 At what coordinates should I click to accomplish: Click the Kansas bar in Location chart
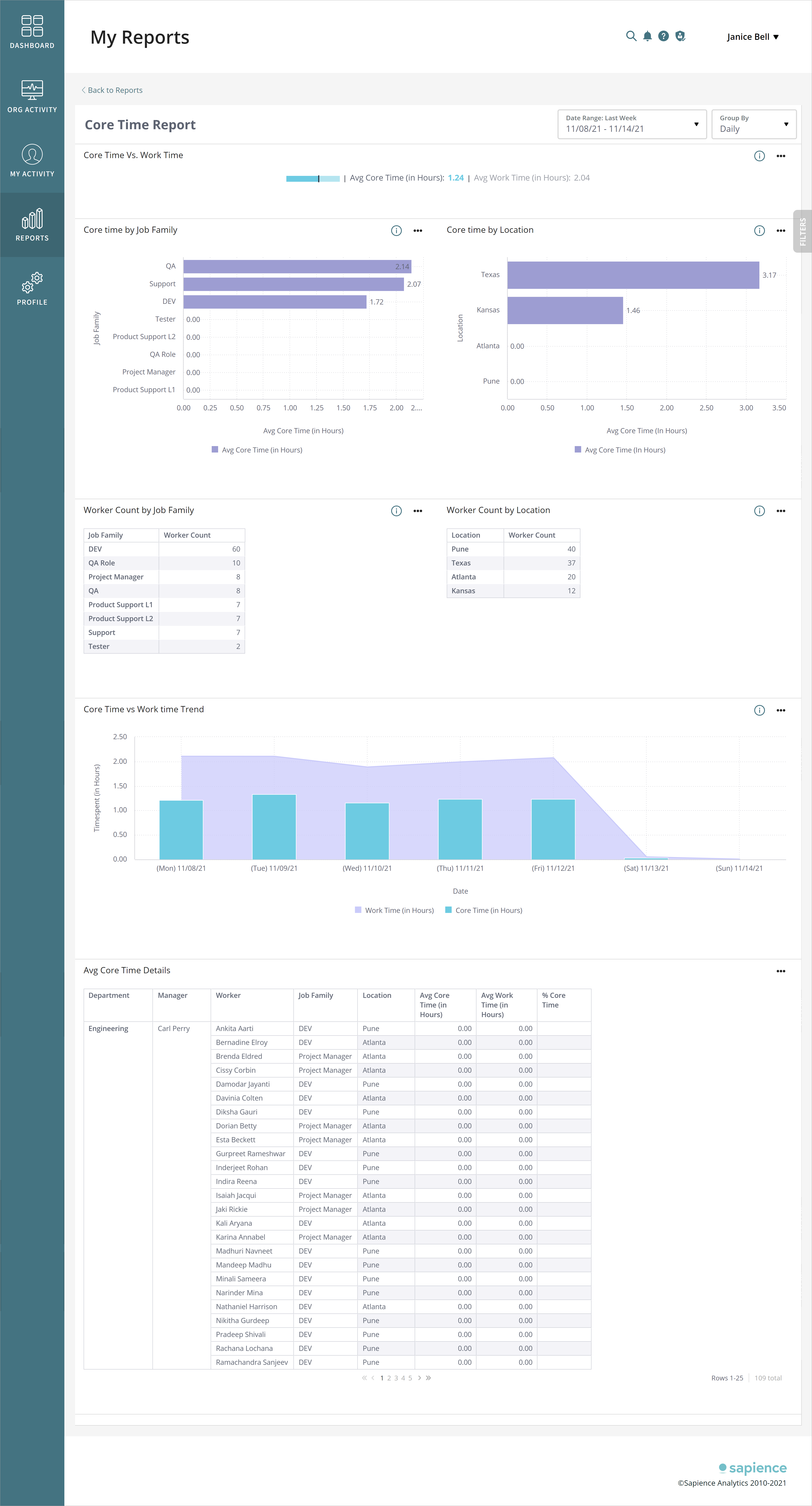point(565,310)
